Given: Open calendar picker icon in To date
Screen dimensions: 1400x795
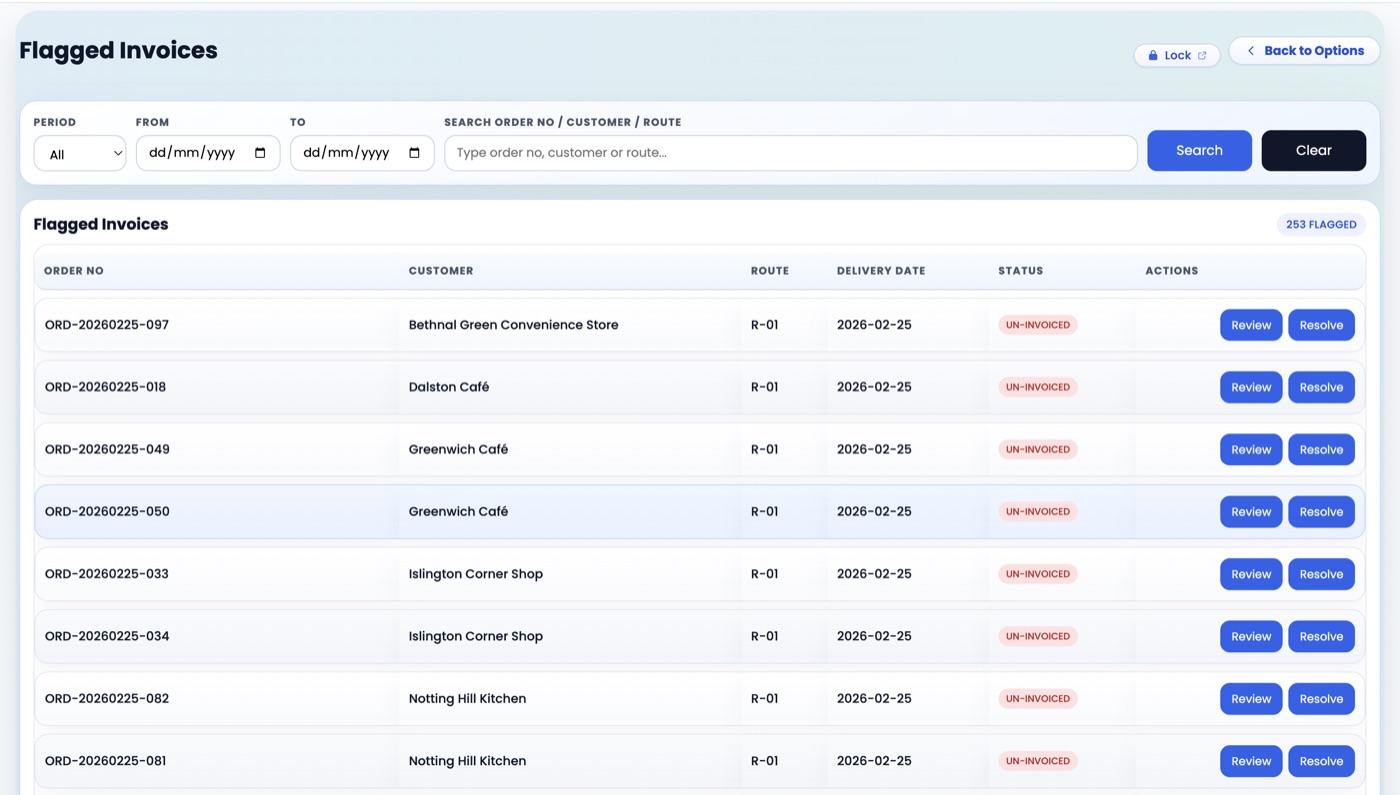Looking at the screenshot, I should 414,153.
